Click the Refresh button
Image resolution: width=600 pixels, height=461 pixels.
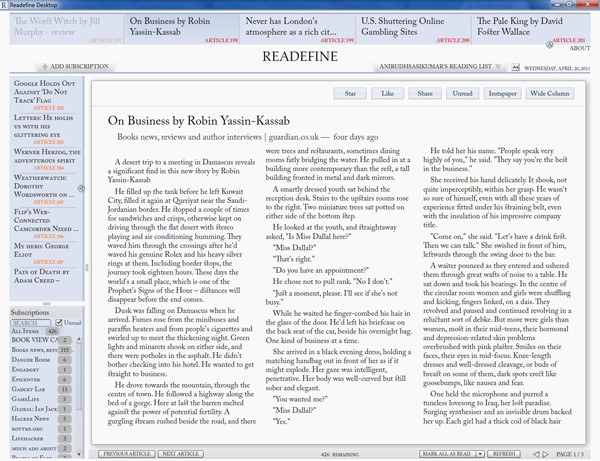pyautogui.click(x=504, y=454)
